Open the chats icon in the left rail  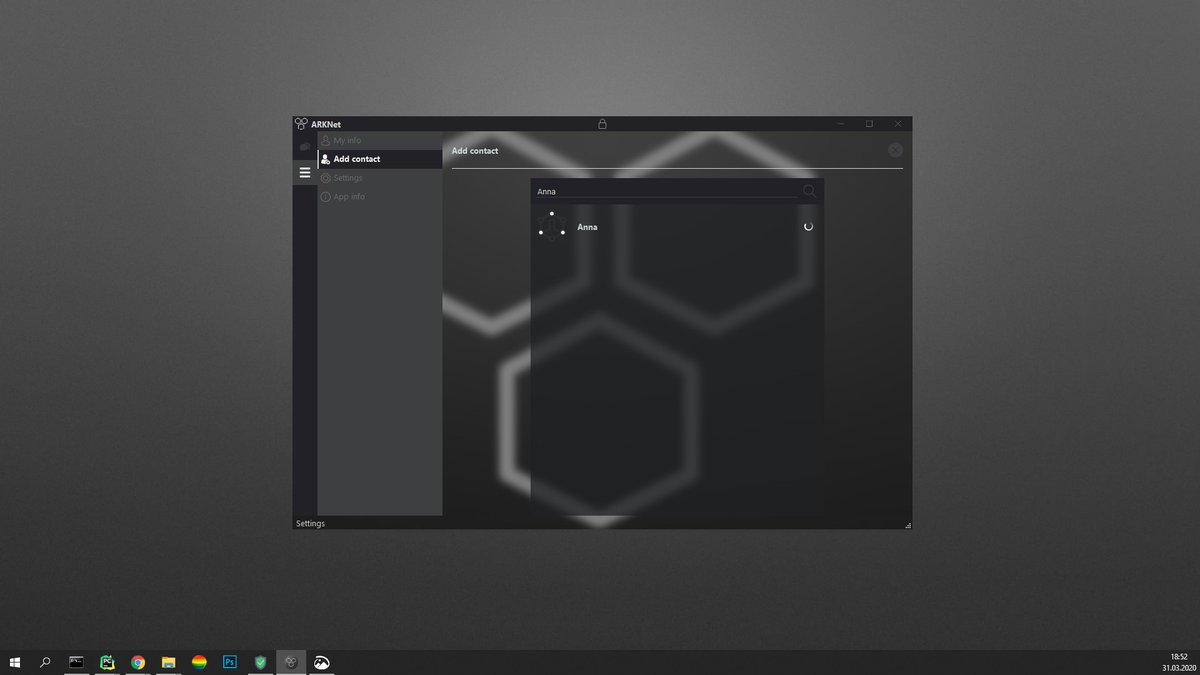click(305, 147)
